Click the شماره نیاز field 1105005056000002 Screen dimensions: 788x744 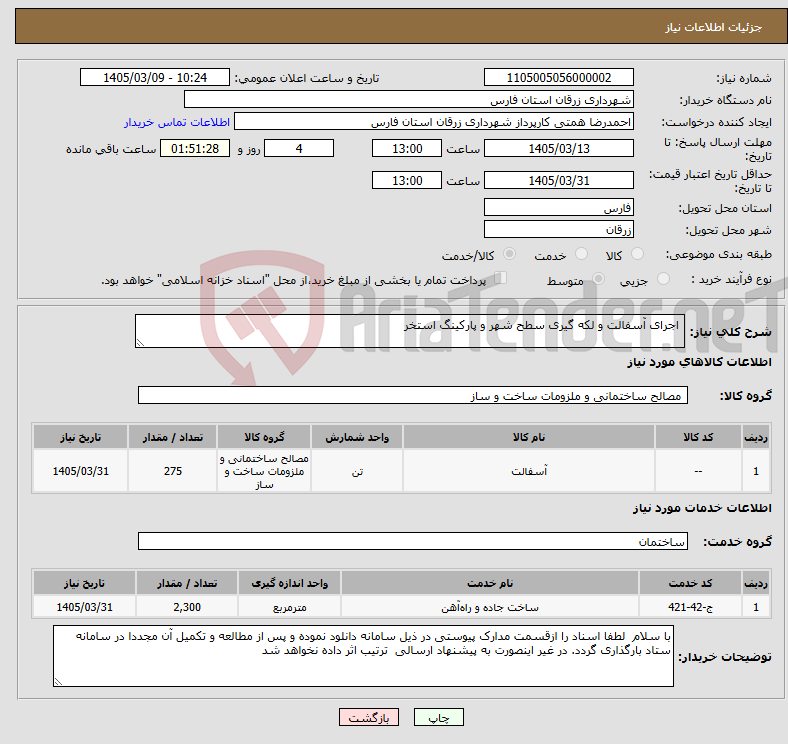(x=558, y=78)
